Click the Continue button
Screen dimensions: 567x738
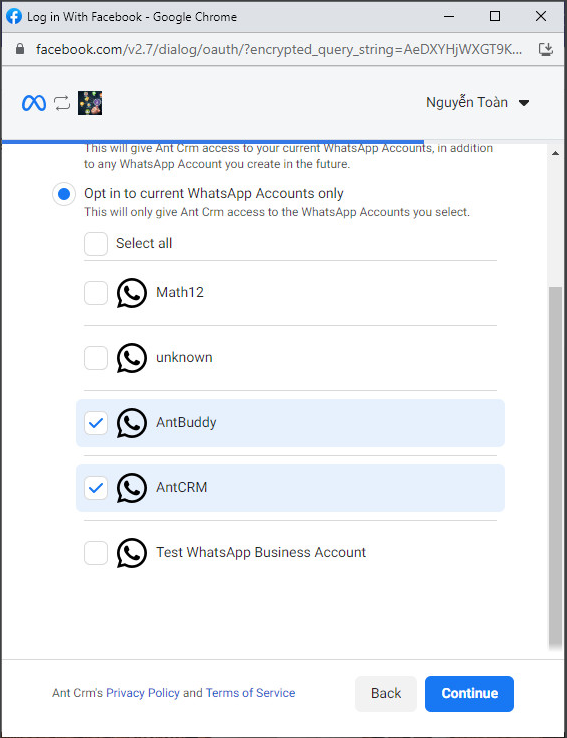coord(469,694)
